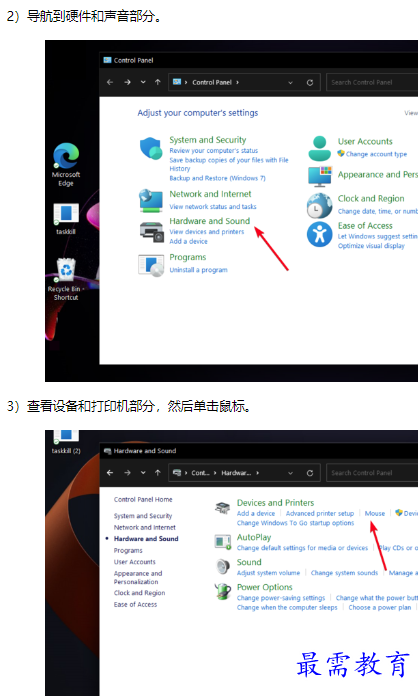Click the User Accounts person icon
Image resolution: width=418 pixels, height=696 pixels.
click(x=319, y=148)
